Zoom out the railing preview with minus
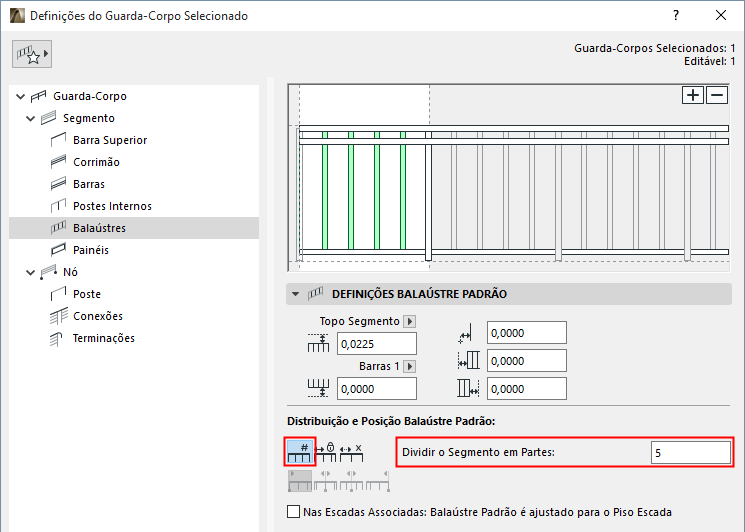The image size is (745, 532). 717,95
